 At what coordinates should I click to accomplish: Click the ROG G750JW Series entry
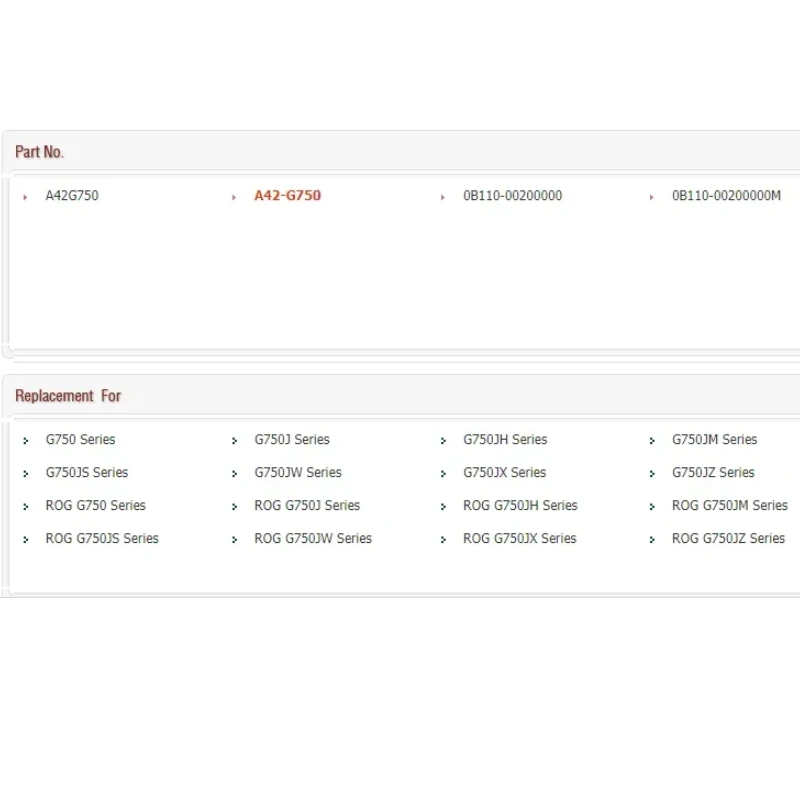click(313, 539)
